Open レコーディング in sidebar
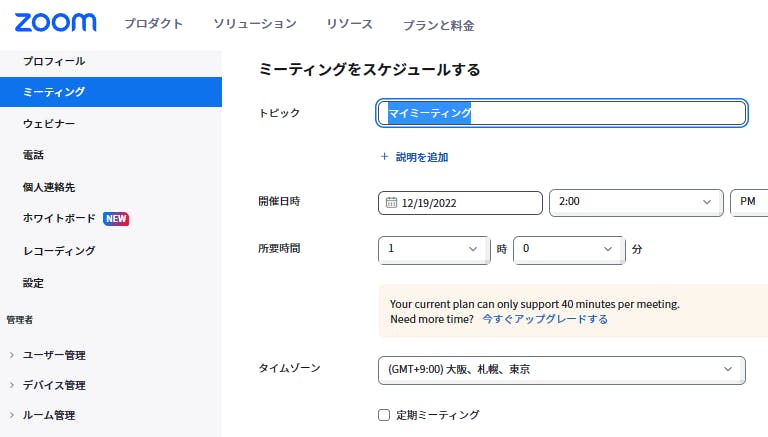The height and width of the screenshot is (437, 768). 59,251
